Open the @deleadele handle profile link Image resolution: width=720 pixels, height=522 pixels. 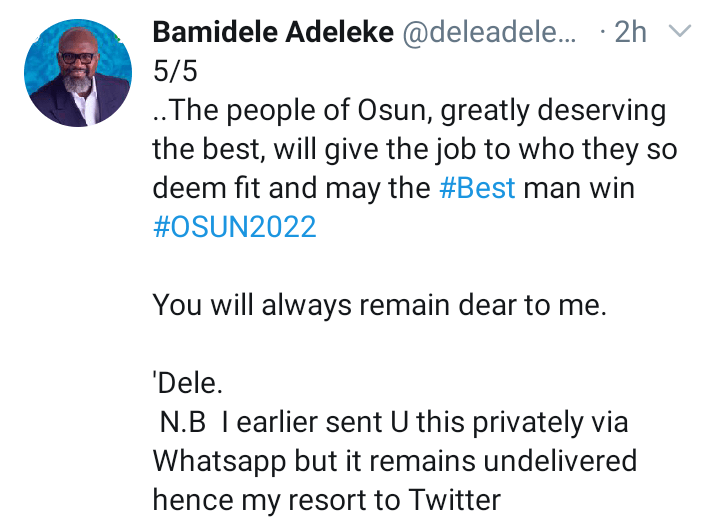click(x=490, y=33)
